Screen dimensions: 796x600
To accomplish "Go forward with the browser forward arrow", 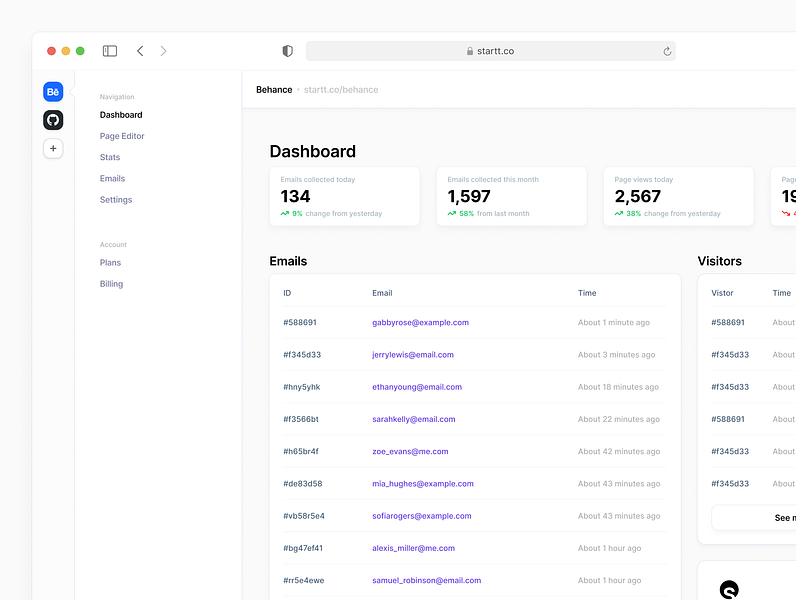I will coord(163,51).
